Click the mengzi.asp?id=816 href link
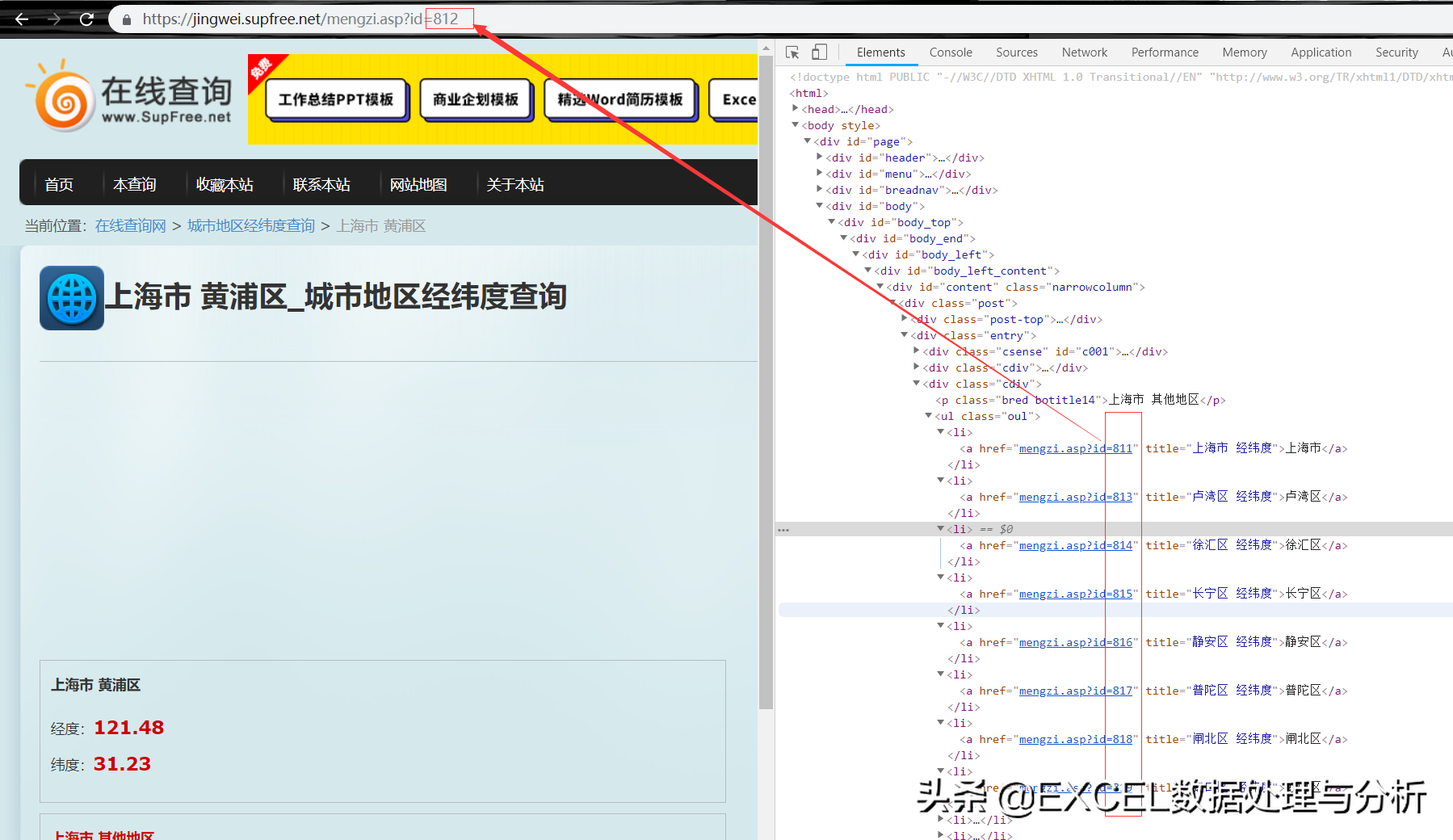The height and width of the screenshot is (840, 1453). [x=1076, y=642]
